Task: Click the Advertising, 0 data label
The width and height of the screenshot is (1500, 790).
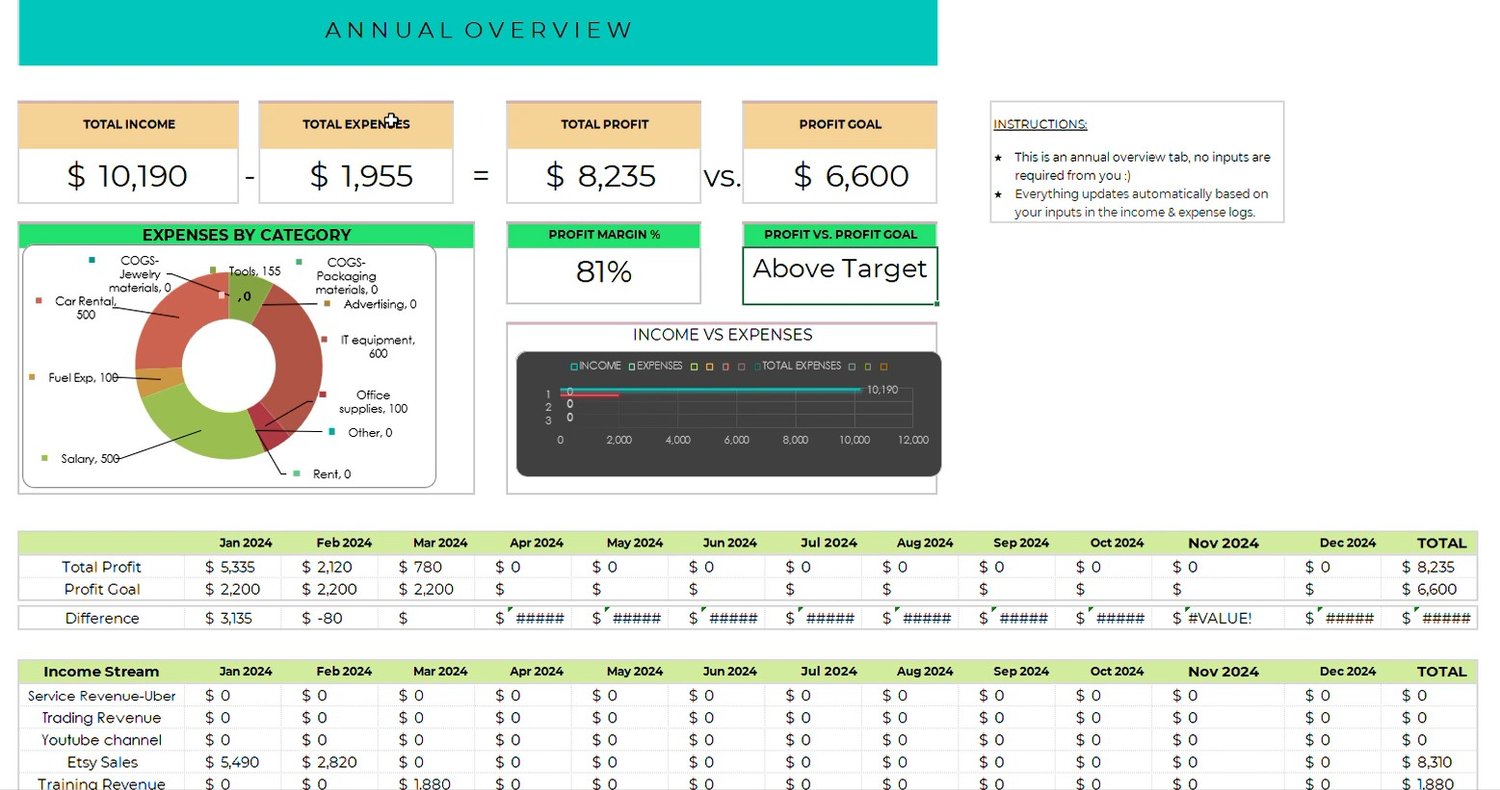Action: [x=380, y=304]
